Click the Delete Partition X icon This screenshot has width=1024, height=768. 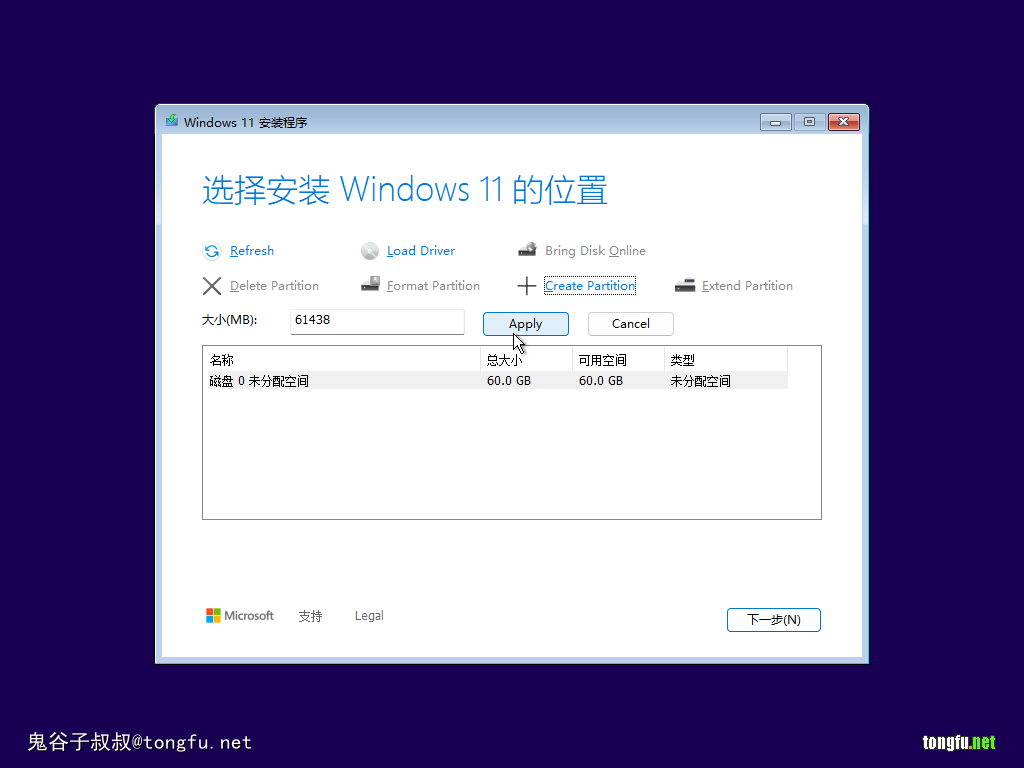(x=212, y=286)
